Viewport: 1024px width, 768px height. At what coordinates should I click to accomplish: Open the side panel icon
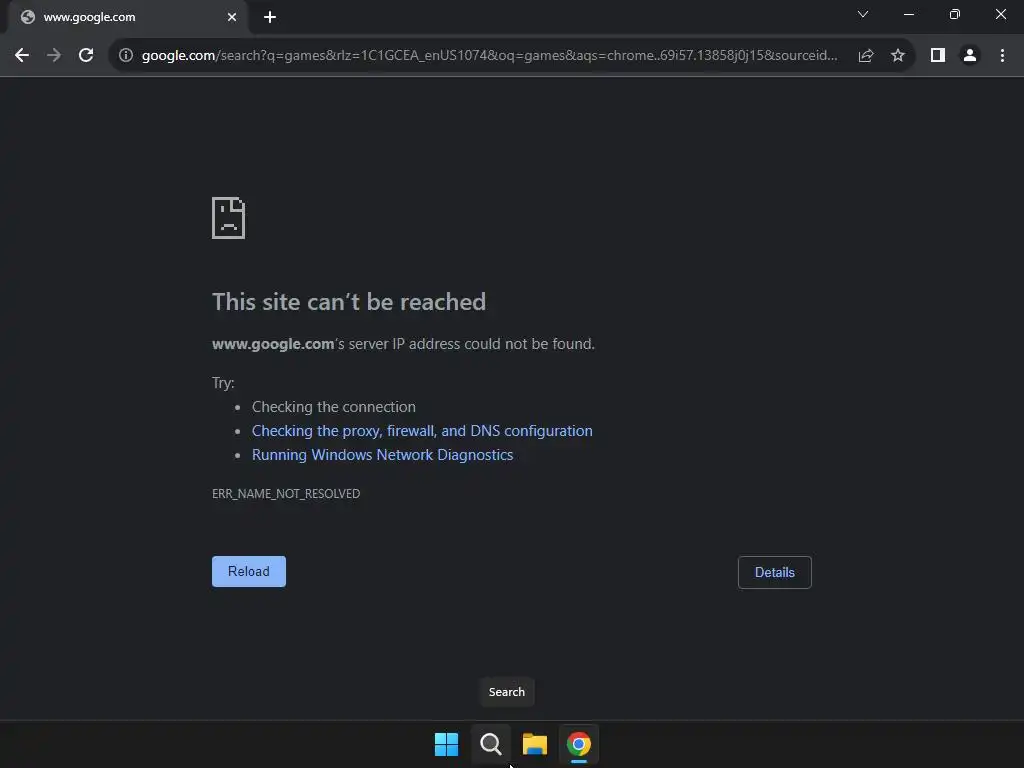point(938,56)
